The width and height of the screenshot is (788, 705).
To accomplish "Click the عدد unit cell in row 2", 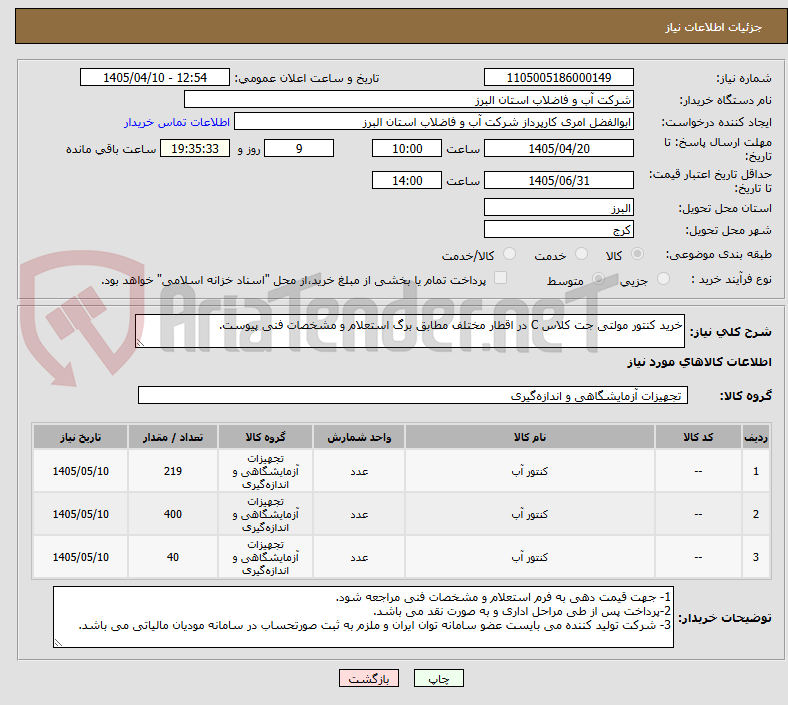I will 359,514.
